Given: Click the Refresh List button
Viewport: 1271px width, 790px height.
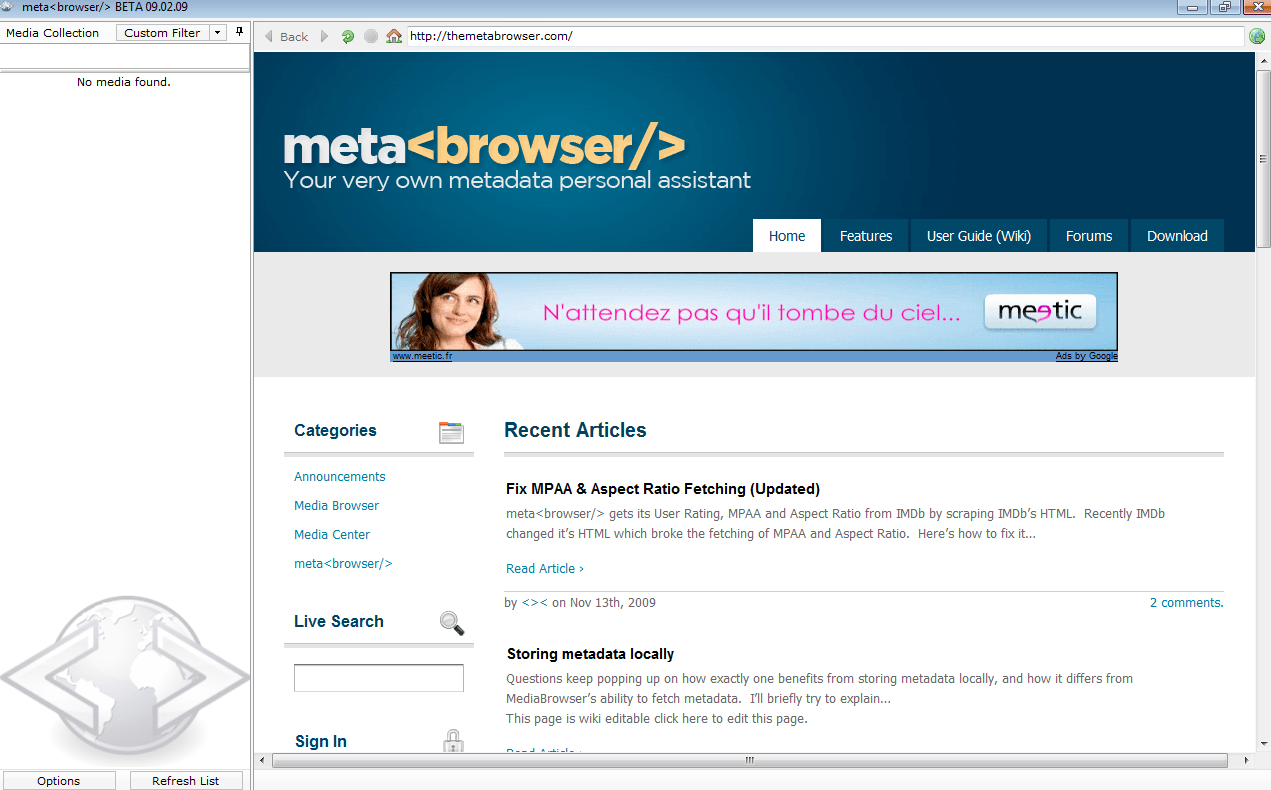Looking at the screenshot, I should coord(186,781).
